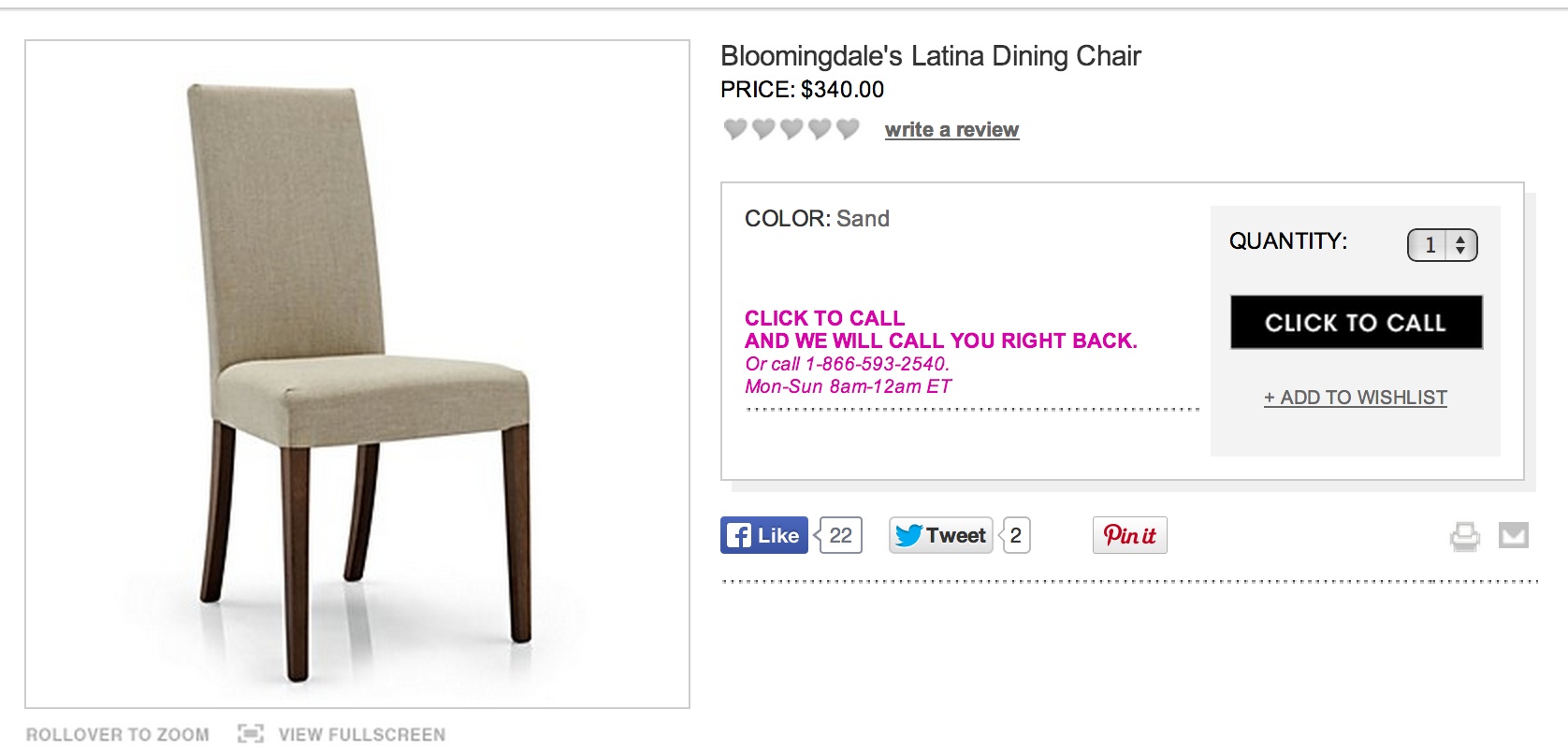1568x754 pixels.
Task: Click the Facebook Like button
Action: point(763,535)
